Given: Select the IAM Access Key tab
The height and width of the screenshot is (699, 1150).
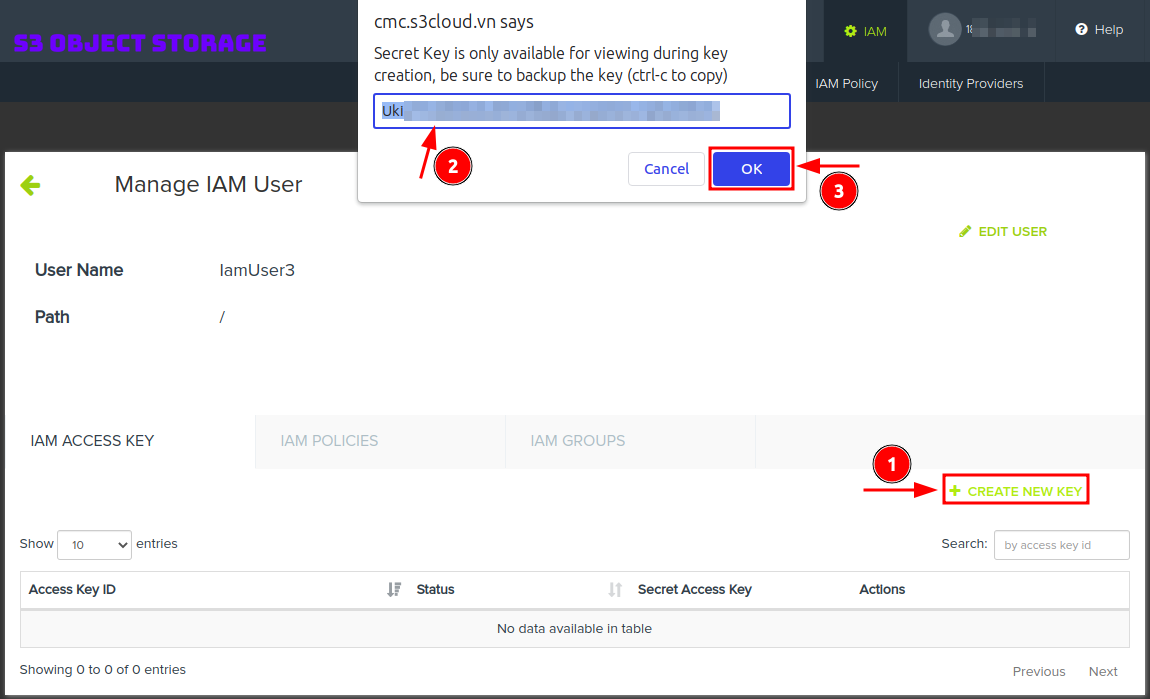Looking at the screenshot, I should [92, 441].
